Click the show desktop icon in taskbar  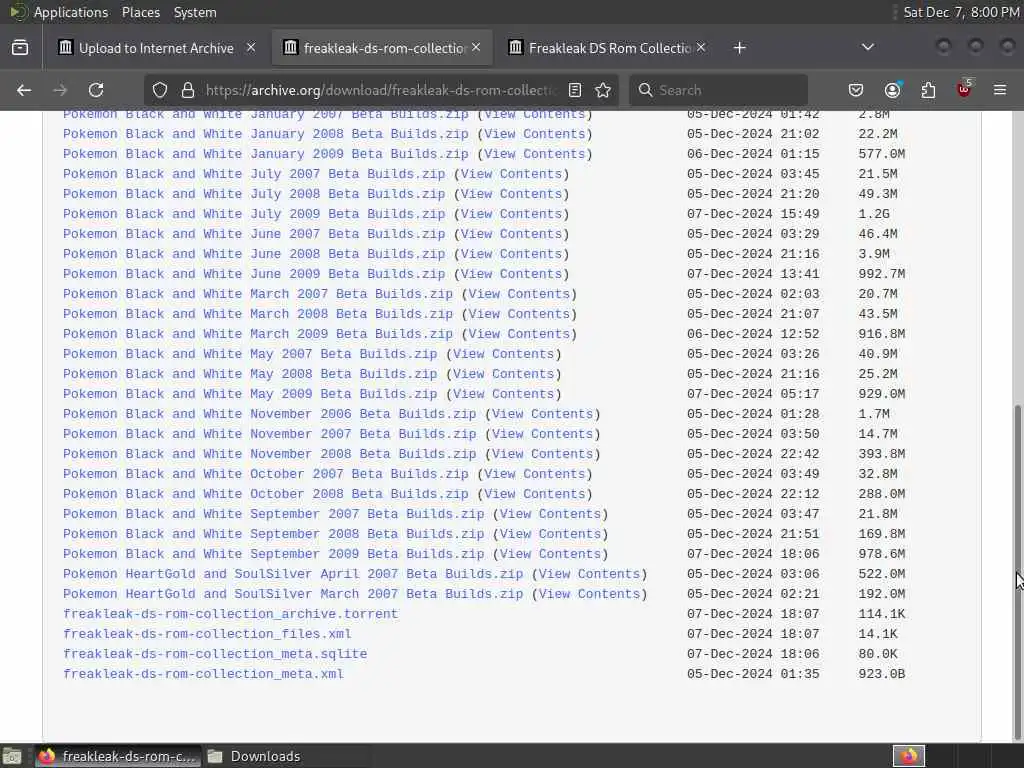12,757
